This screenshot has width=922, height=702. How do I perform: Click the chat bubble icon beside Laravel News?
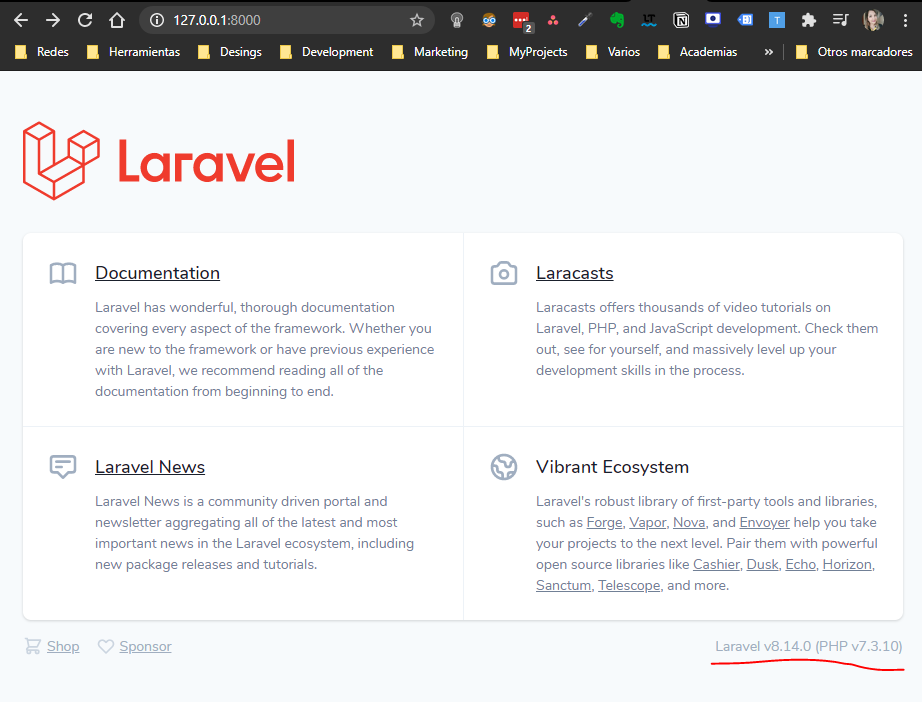coord(63,467)
